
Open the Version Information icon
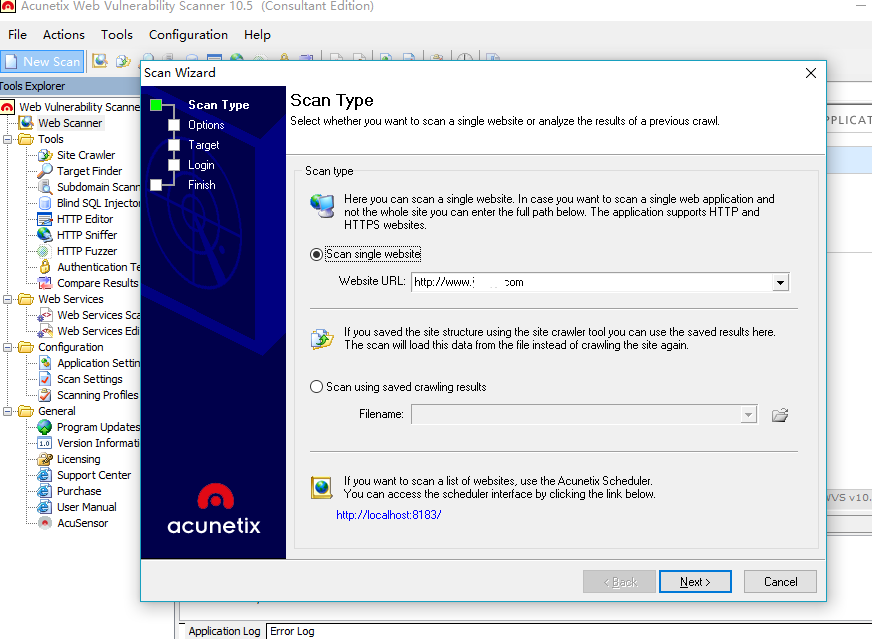pyautogui.click(x=45, y=443)
